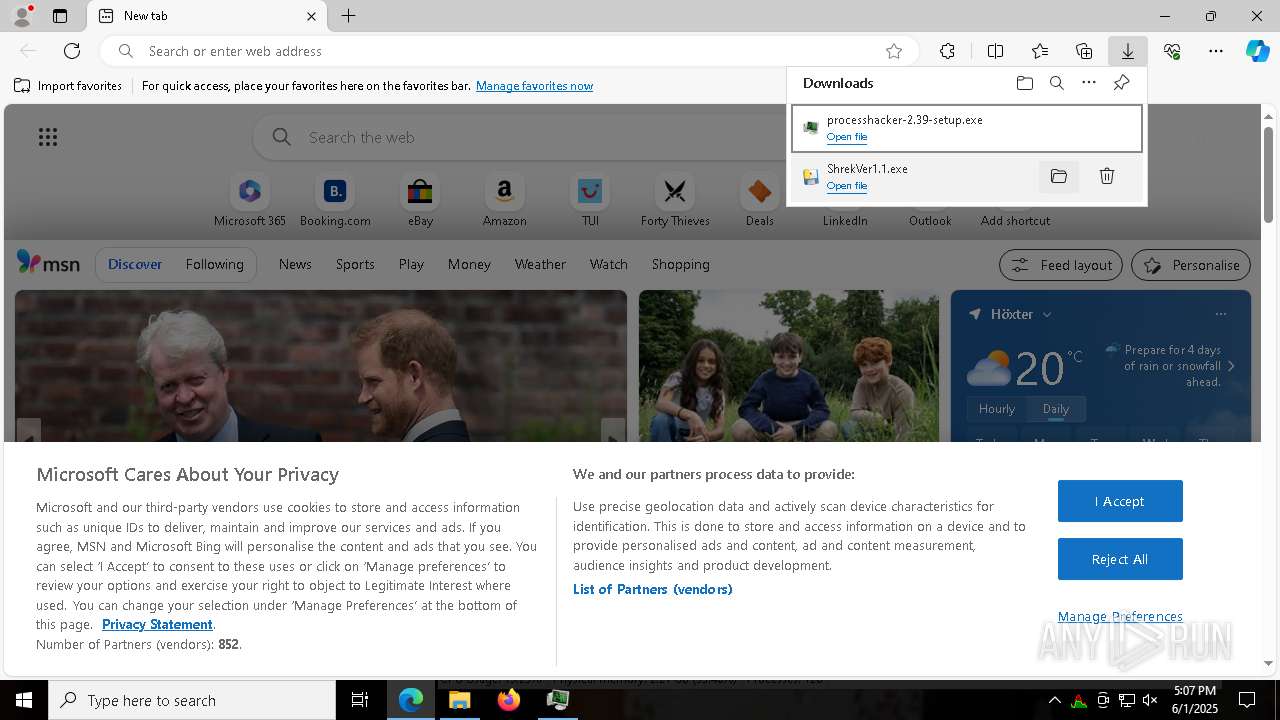Delete ShrekVer1.1.exe download entry
1280x720 pixels.
pyautogui.click(x=1106, y=177)
